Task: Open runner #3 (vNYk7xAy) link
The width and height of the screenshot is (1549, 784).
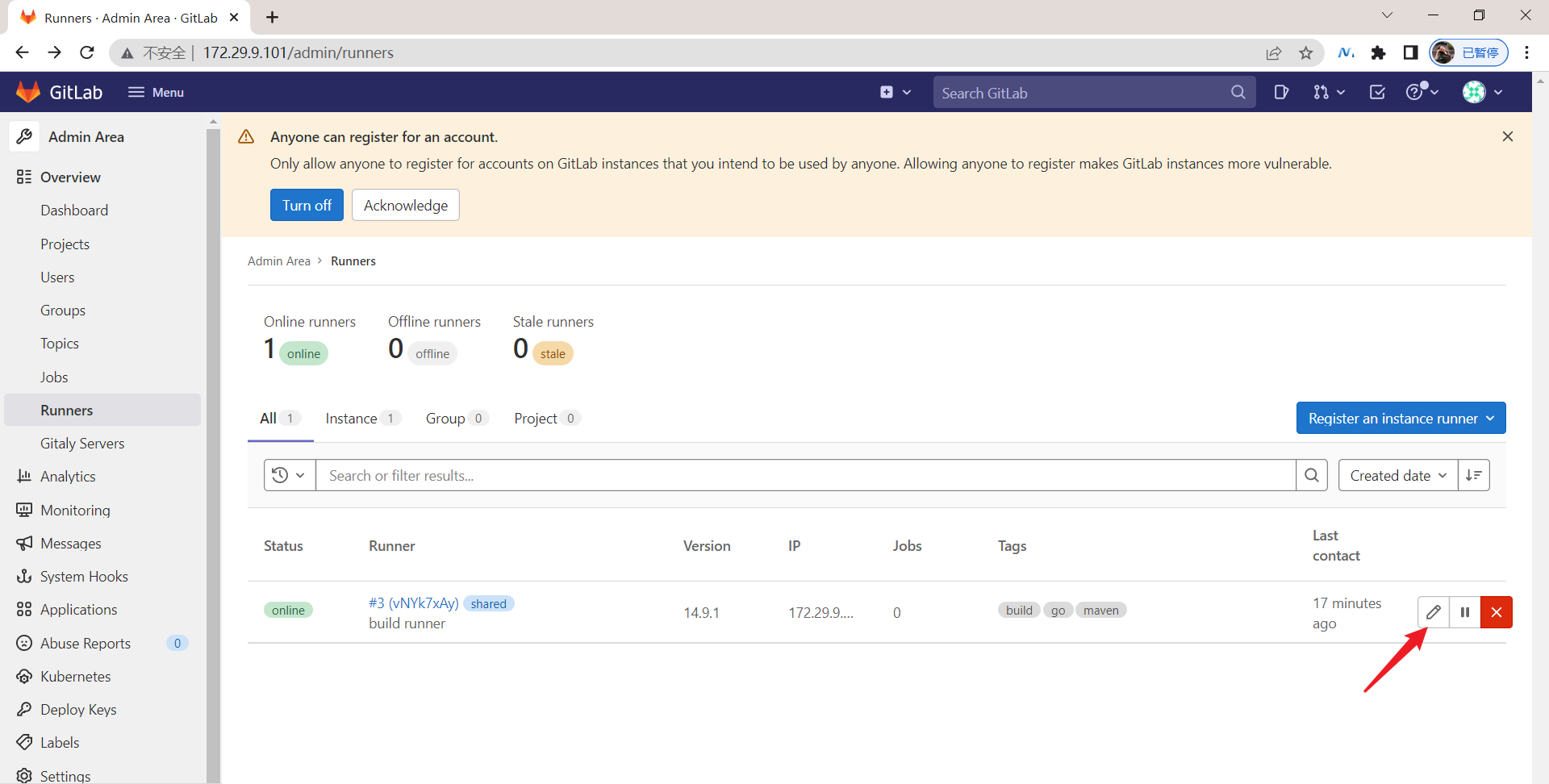Action: 413,603
